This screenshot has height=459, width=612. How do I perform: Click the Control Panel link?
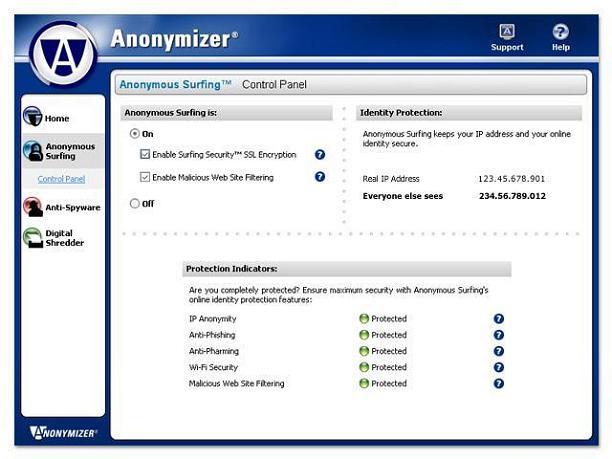click(x=61, y=179)
